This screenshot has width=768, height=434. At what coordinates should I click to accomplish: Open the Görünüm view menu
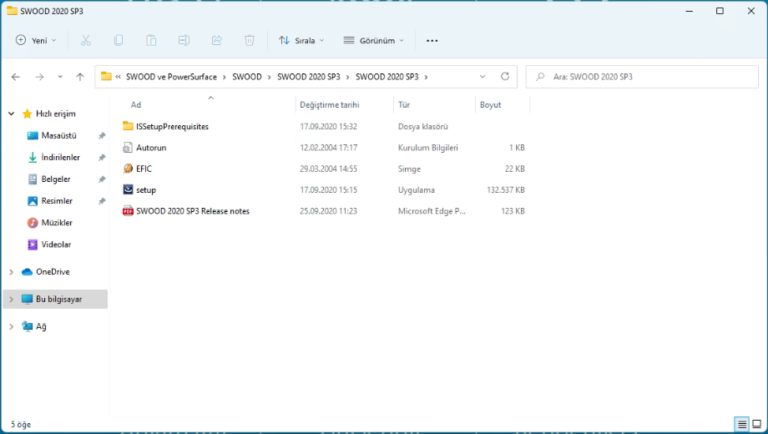coord(374,40)
